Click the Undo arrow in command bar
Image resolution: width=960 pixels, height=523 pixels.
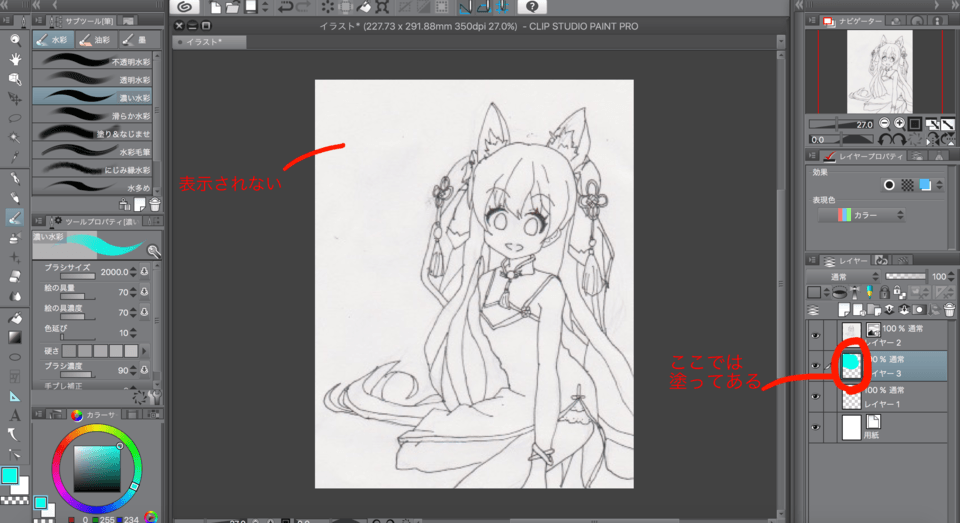(x=285, y=7)
